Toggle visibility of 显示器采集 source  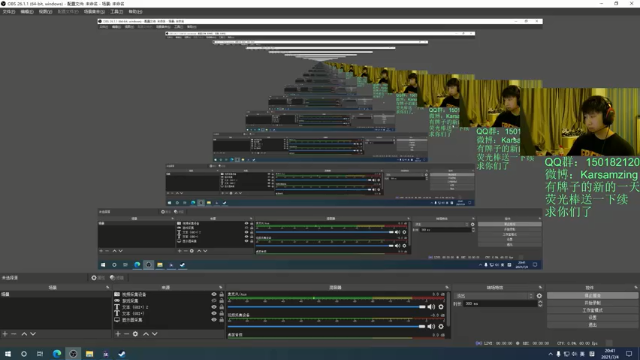[213, 320]
